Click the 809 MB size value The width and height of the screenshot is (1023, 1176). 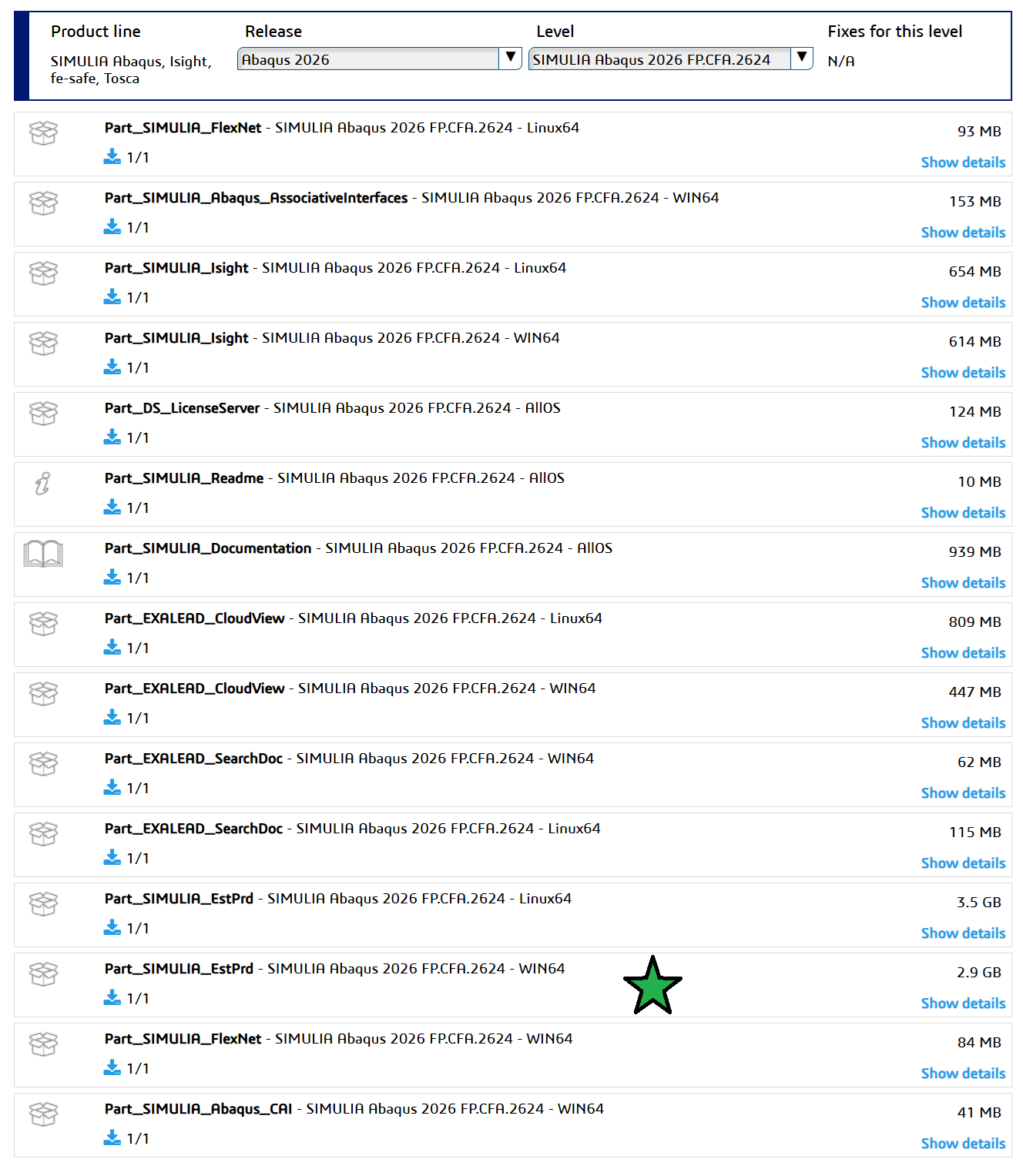tap(975, 622)
